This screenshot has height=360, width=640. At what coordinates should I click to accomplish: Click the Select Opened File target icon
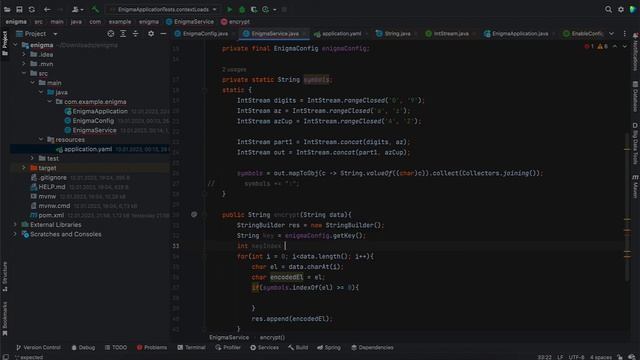[111, 34]
